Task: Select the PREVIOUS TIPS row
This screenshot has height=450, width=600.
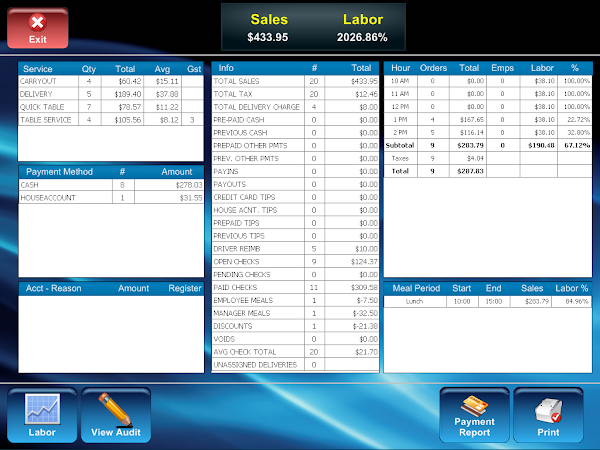Action: tap(295, 236)
